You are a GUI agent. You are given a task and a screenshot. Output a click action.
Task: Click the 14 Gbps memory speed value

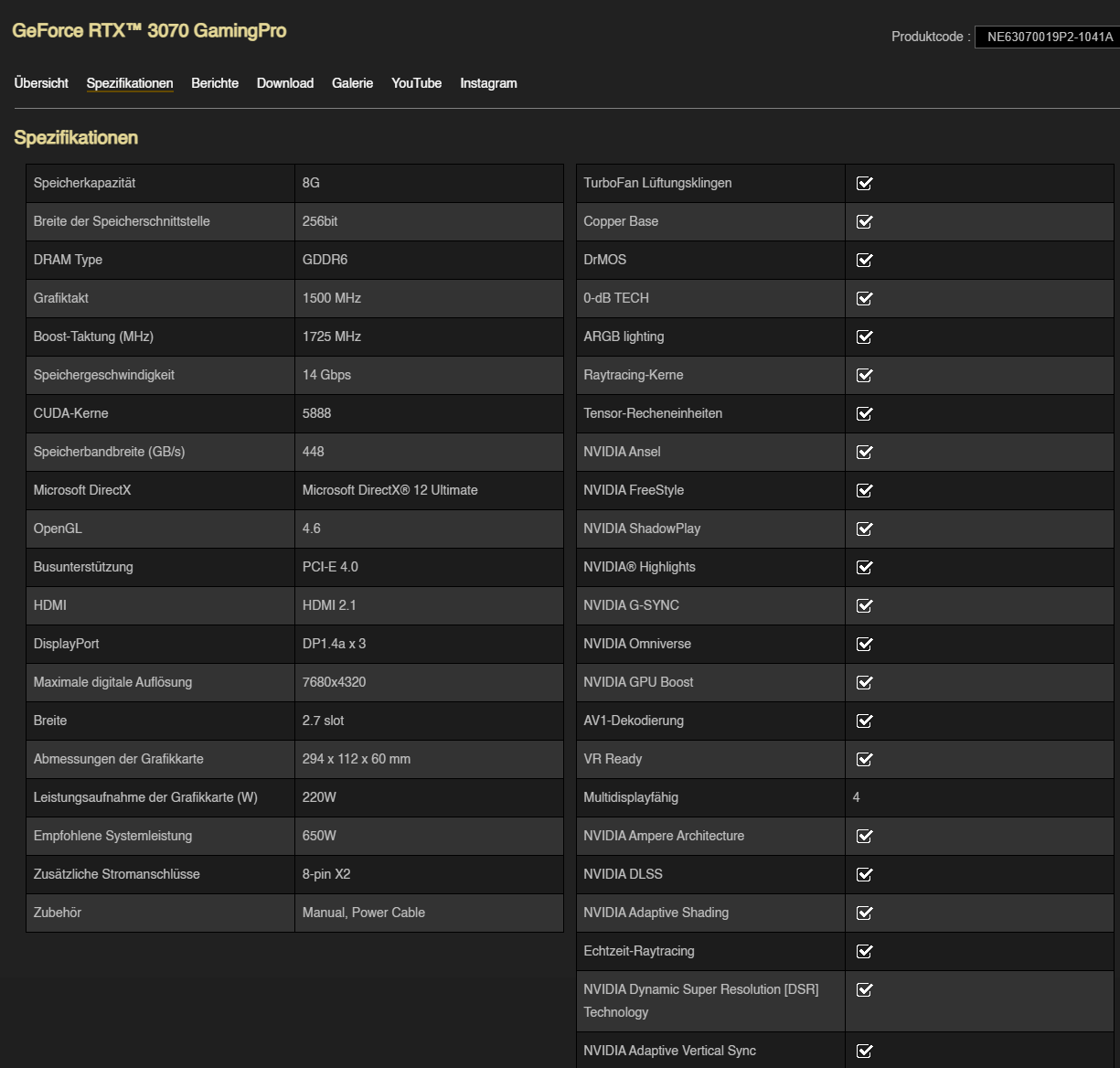326,375
